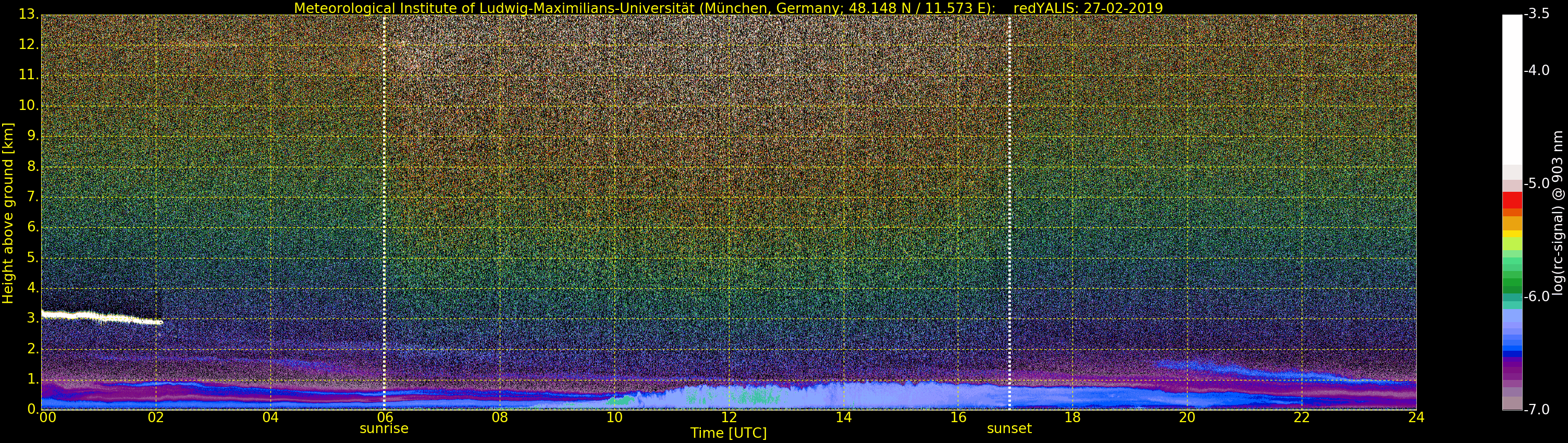Viewport: 1568px width, 443px height.
Task: Select the 'redYALIS: 27-02-2019' text in the title
Action: 1088,8
